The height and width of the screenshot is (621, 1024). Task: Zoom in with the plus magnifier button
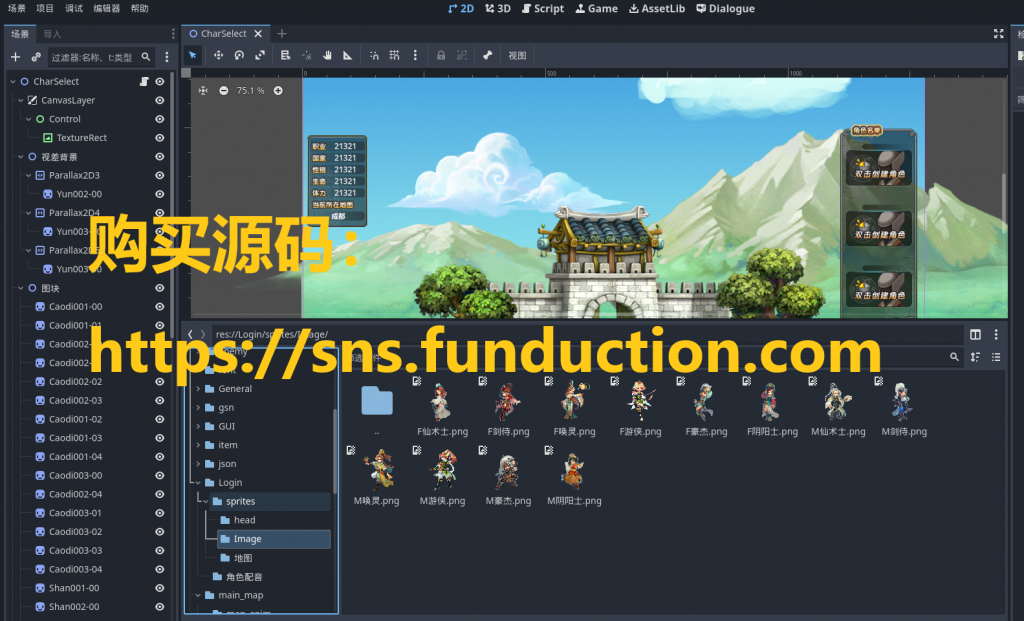[x=278, y=90]
